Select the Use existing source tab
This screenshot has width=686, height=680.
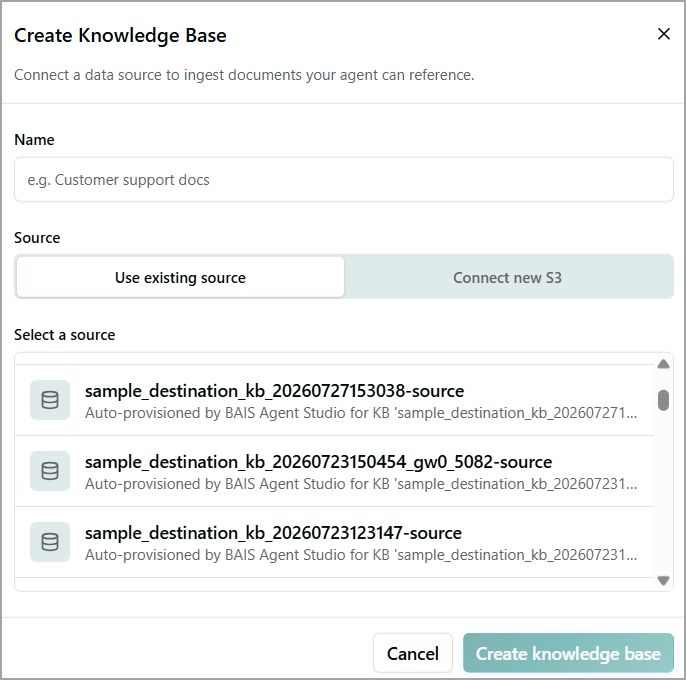point(180,277)
